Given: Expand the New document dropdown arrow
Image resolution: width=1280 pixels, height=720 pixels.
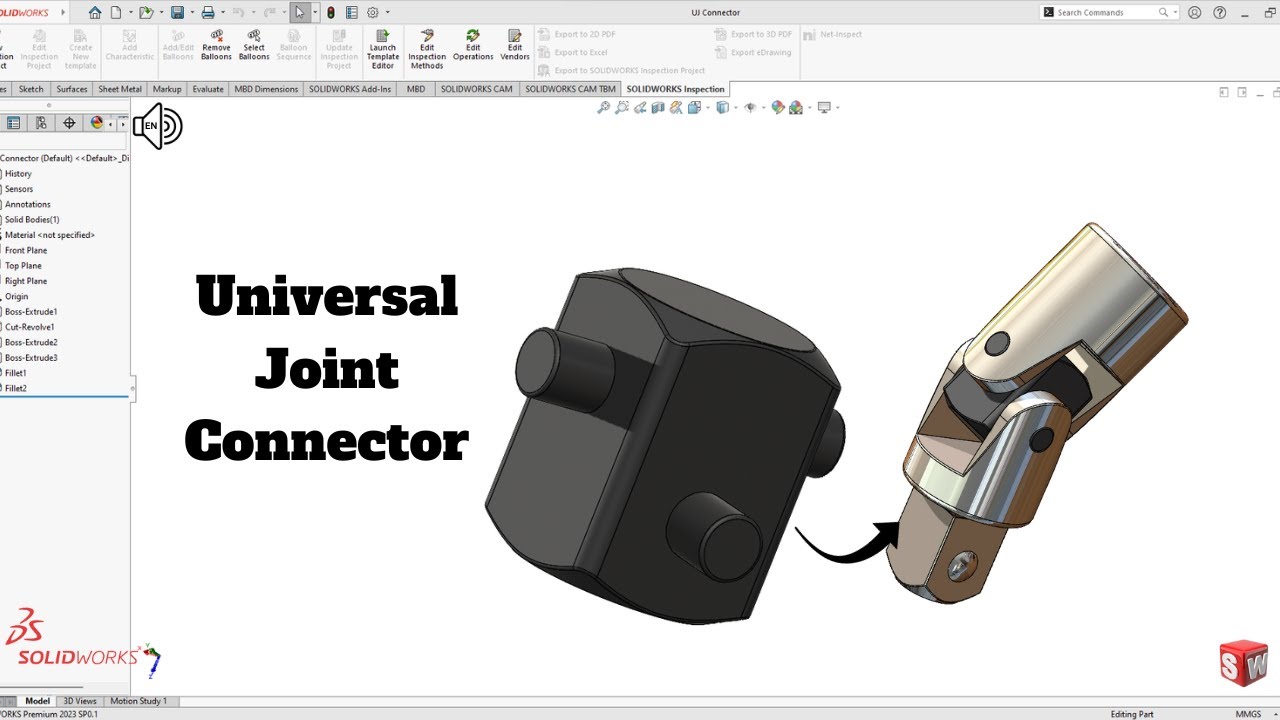Looking at the screenshot, I should (130, 13).
